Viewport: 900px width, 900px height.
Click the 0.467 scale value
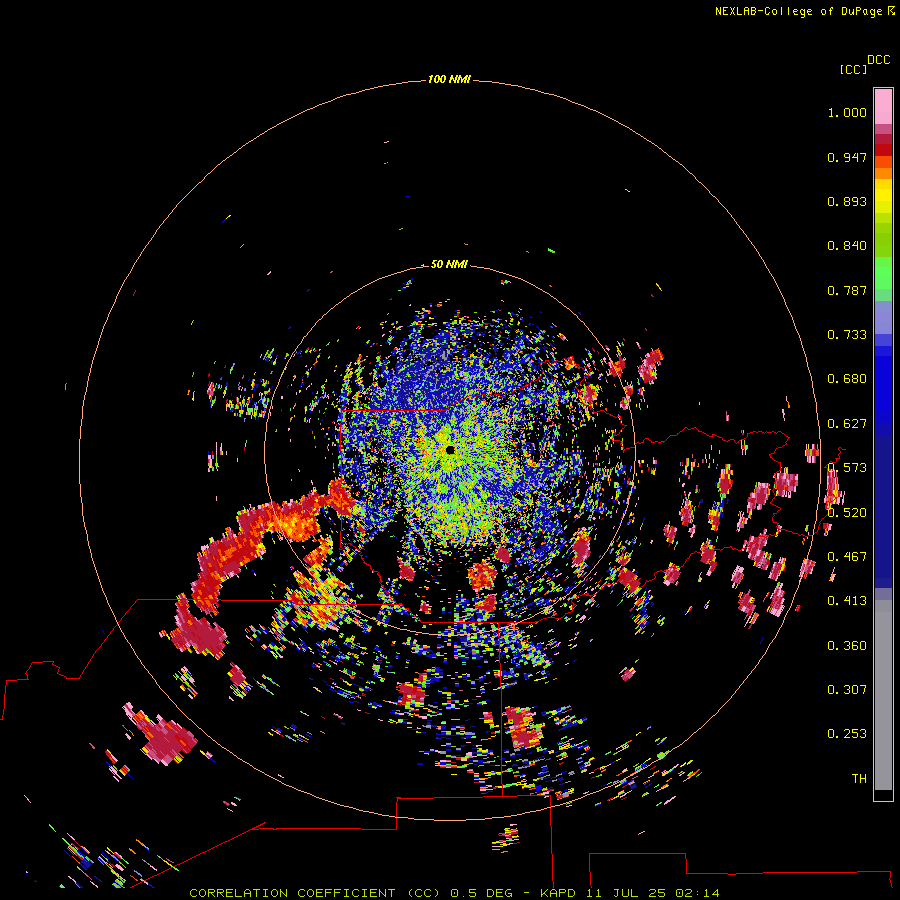point(847,557)
